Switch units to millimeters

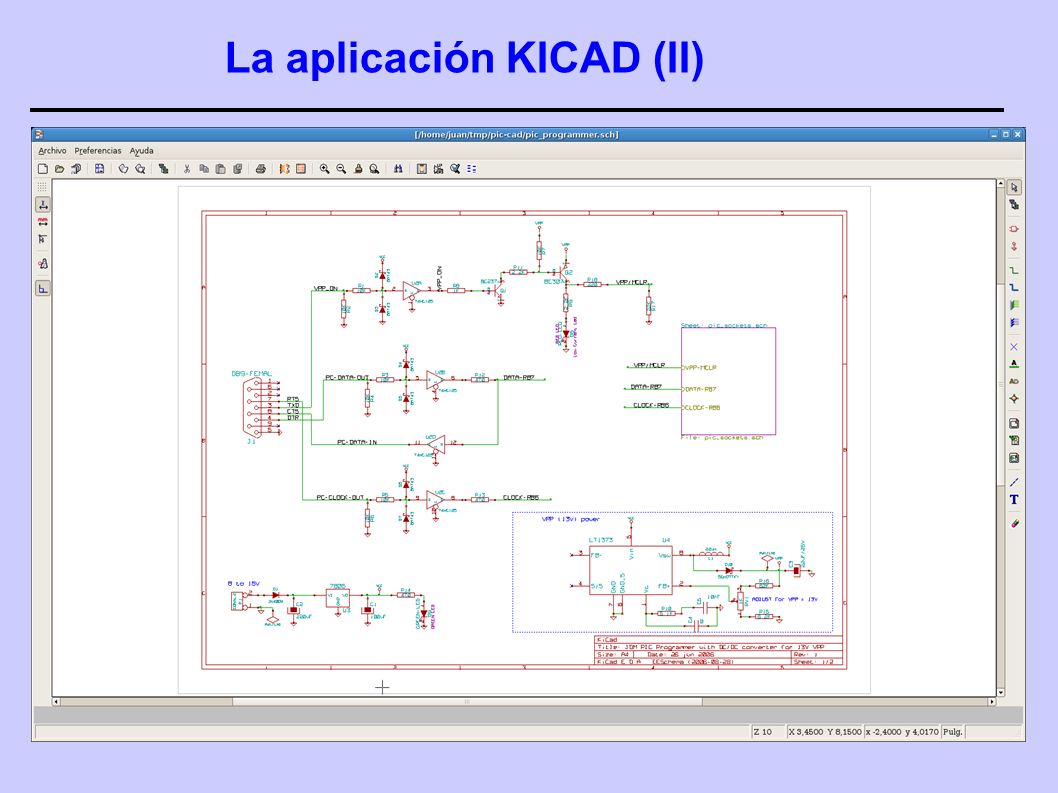pos(43,221)
